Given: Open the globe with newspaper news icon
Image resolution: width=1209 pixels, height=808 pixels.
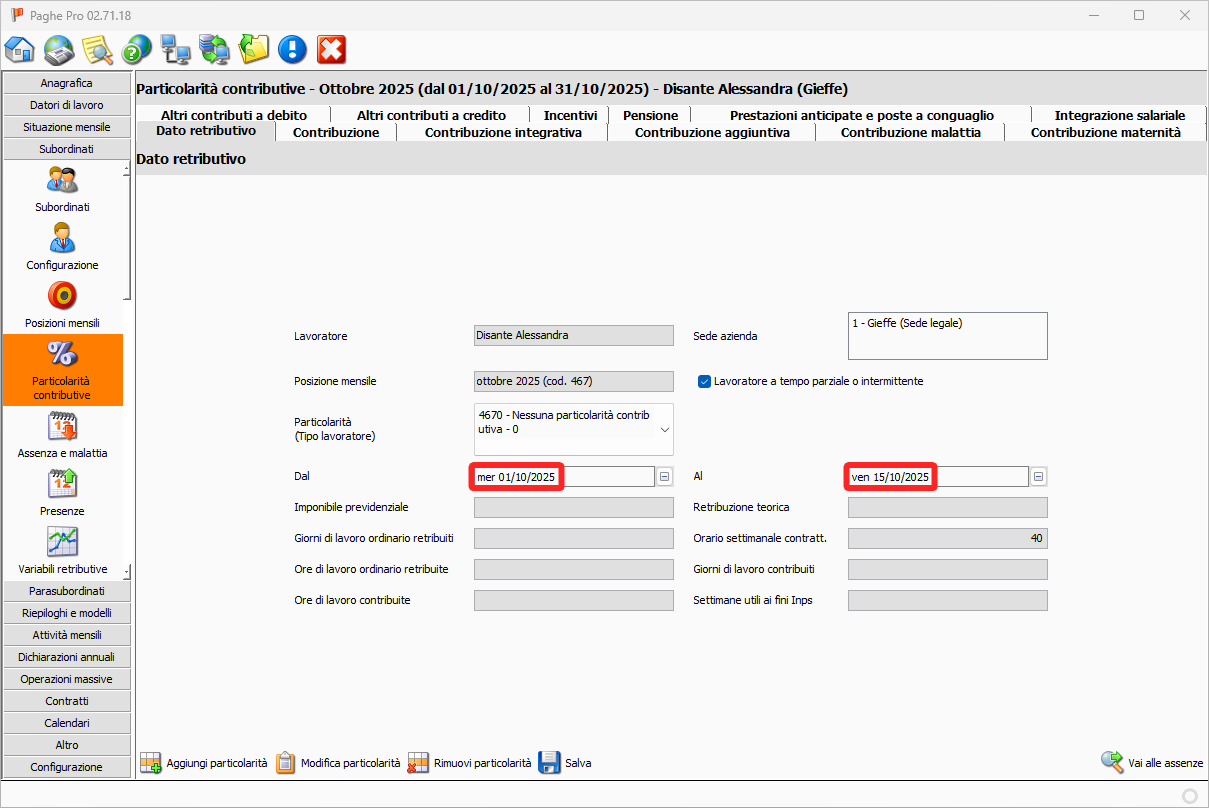Looking at the screenshot, I should [59, 49].
